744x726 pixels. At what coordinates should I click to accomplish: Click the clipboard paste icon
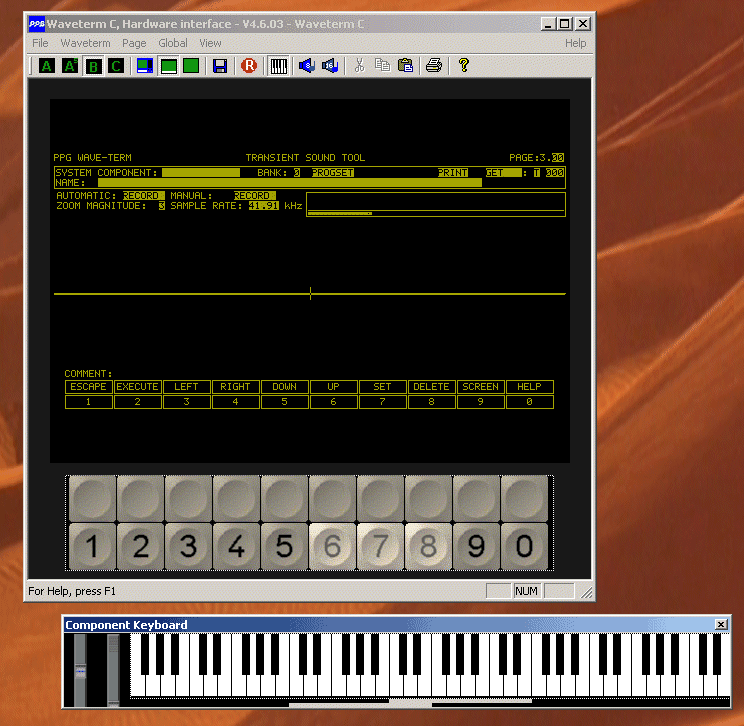(x=405, y=65)
